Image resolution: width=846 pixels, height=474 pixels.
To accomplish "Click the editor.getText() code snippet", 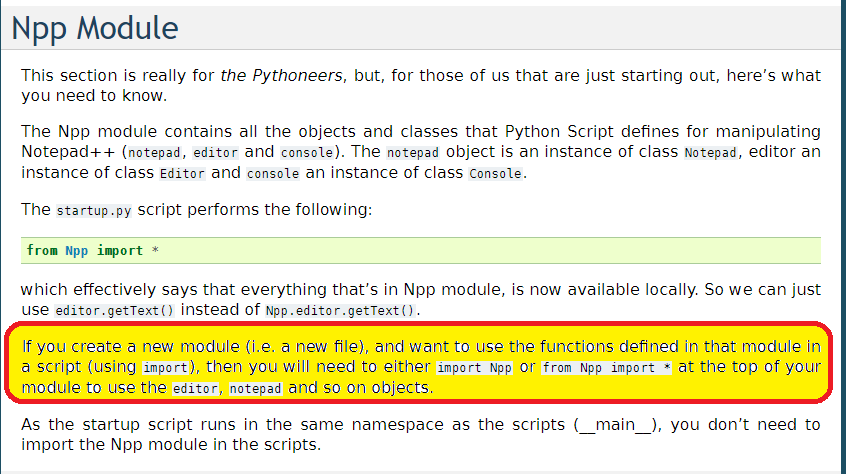I will tap(114, 311).
